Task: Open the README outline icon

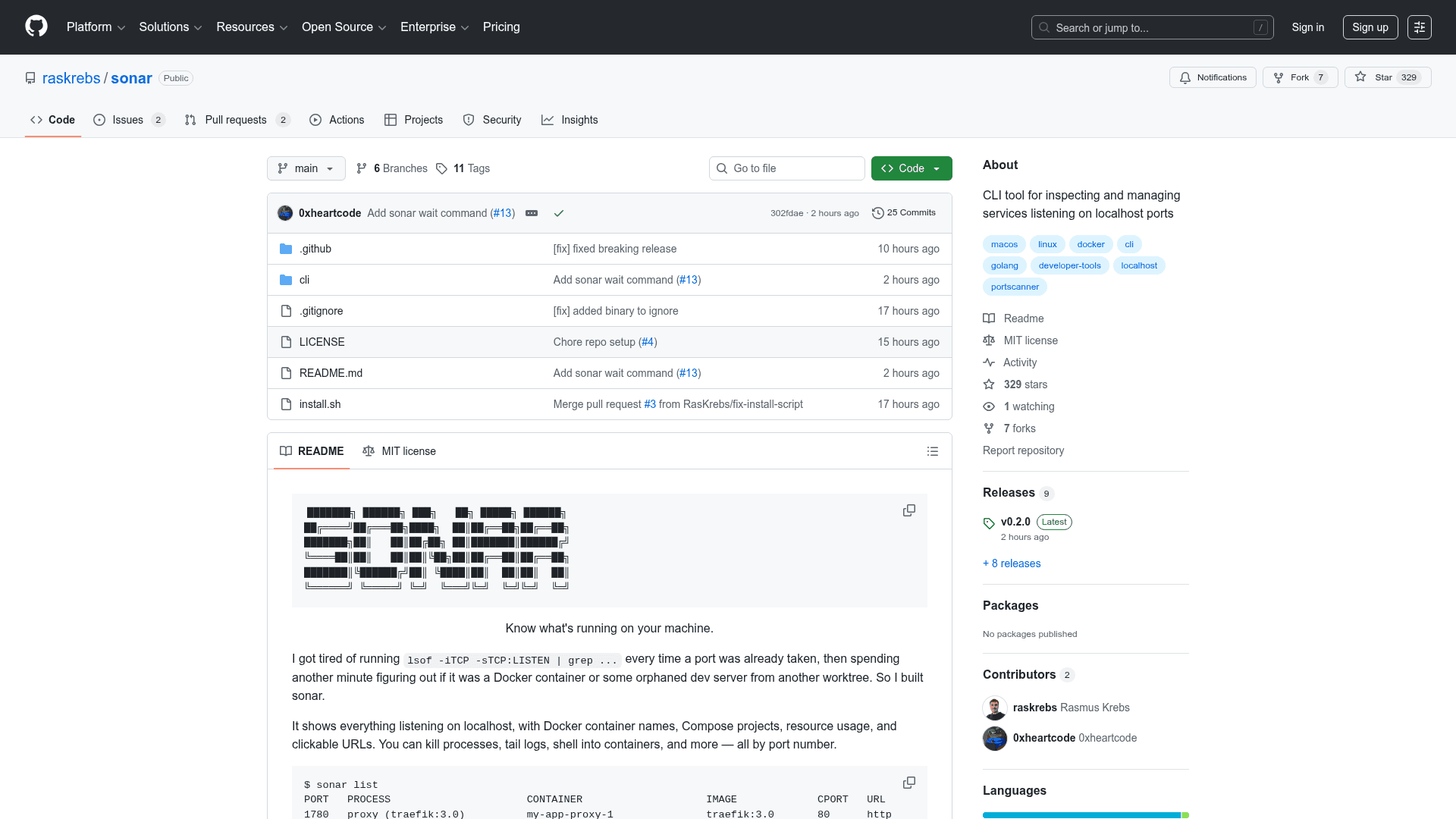Action: (932, 451)
